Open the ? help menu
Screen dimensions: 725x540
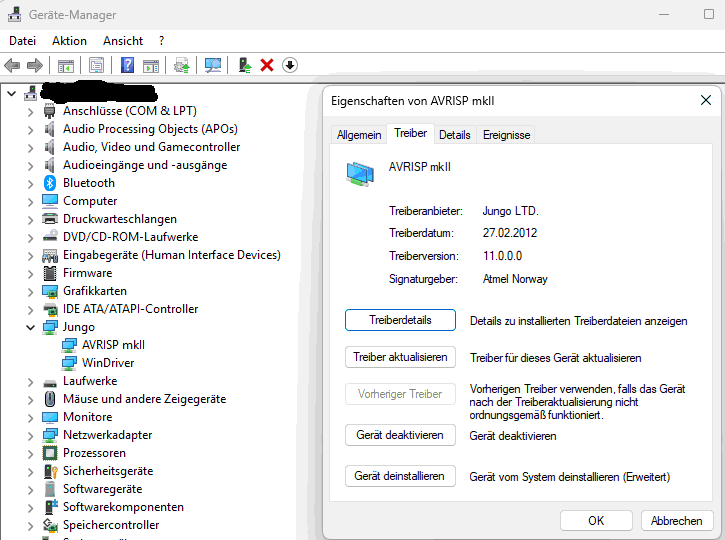coord(161,41)
